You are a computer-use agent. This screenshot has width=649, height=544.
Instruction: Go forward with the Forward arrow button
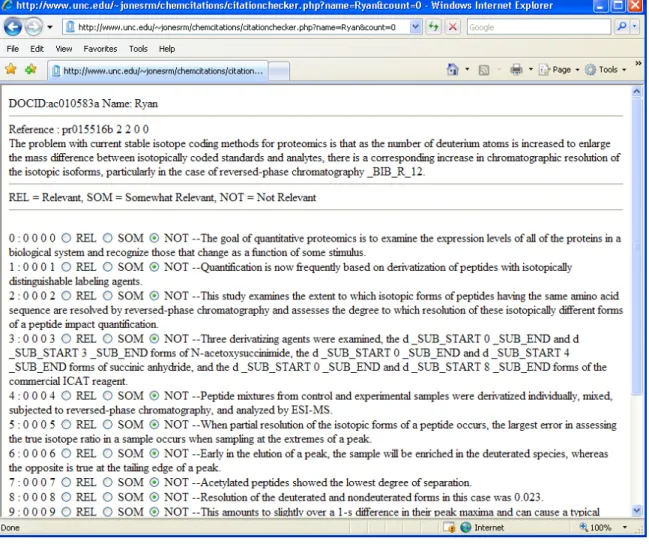click(34, 27)
